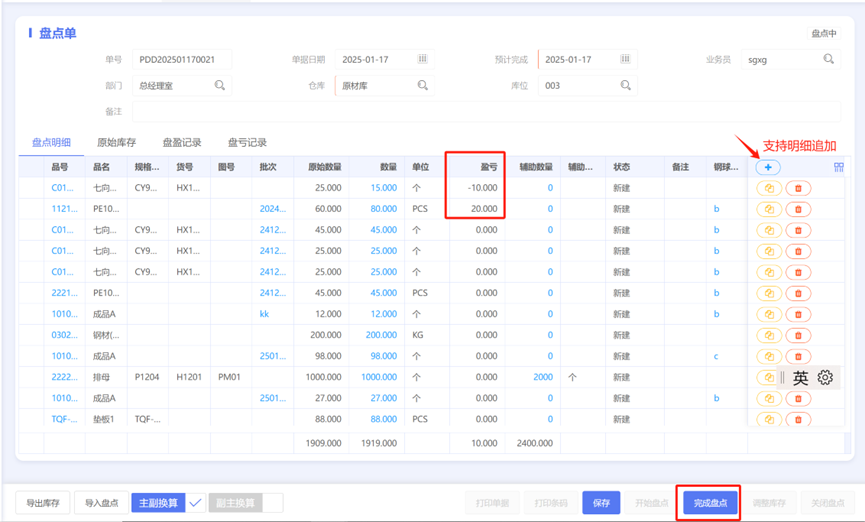Copy the row with 原始数量 60.000
This screenshot has height=522, width=865.
[769, 209]
